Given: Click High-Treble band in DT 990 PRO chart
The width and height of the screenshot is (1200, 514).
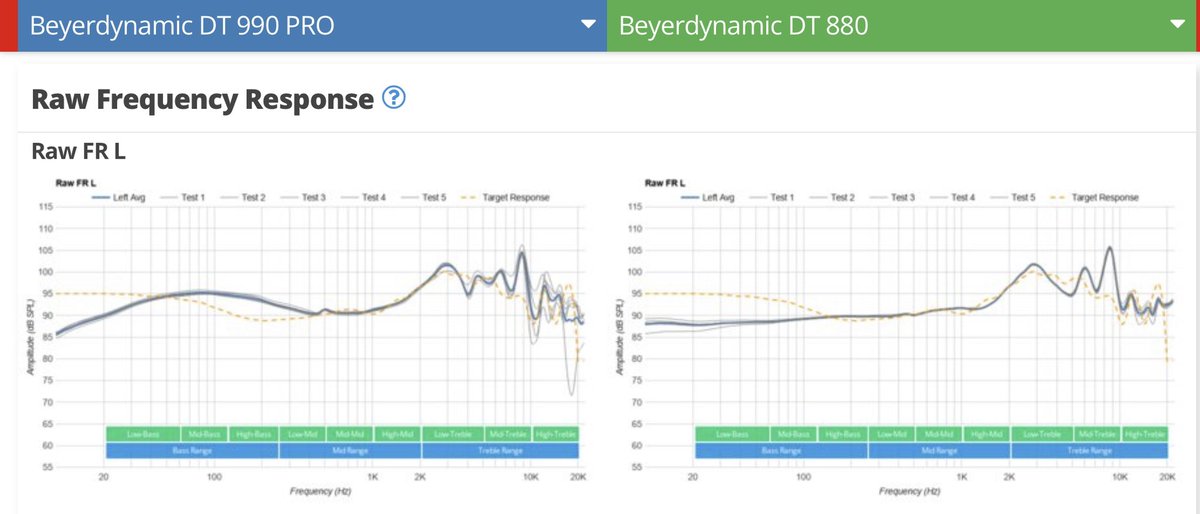Looking at the screenshot, I should click(555, 434).
